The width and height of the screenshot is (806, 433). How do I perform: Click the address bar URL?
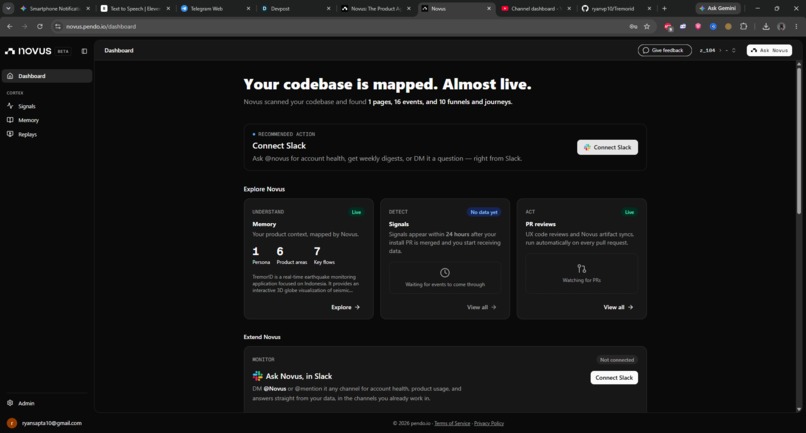(101, 27)
